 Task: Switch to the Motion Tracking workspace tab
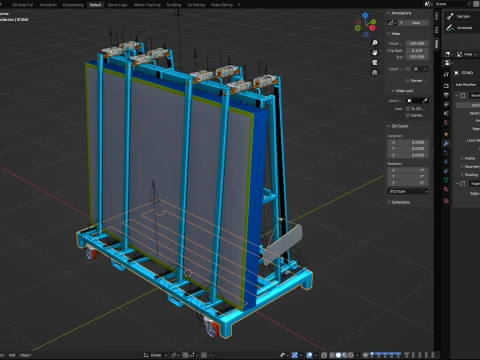(x=147, y=5)
